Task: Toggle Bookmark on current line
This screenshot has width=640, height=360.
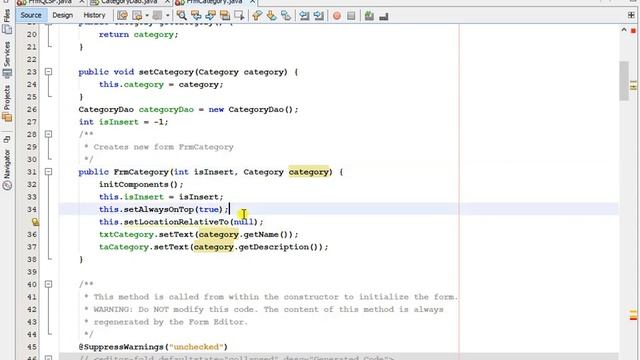Action: pos(286,16)
